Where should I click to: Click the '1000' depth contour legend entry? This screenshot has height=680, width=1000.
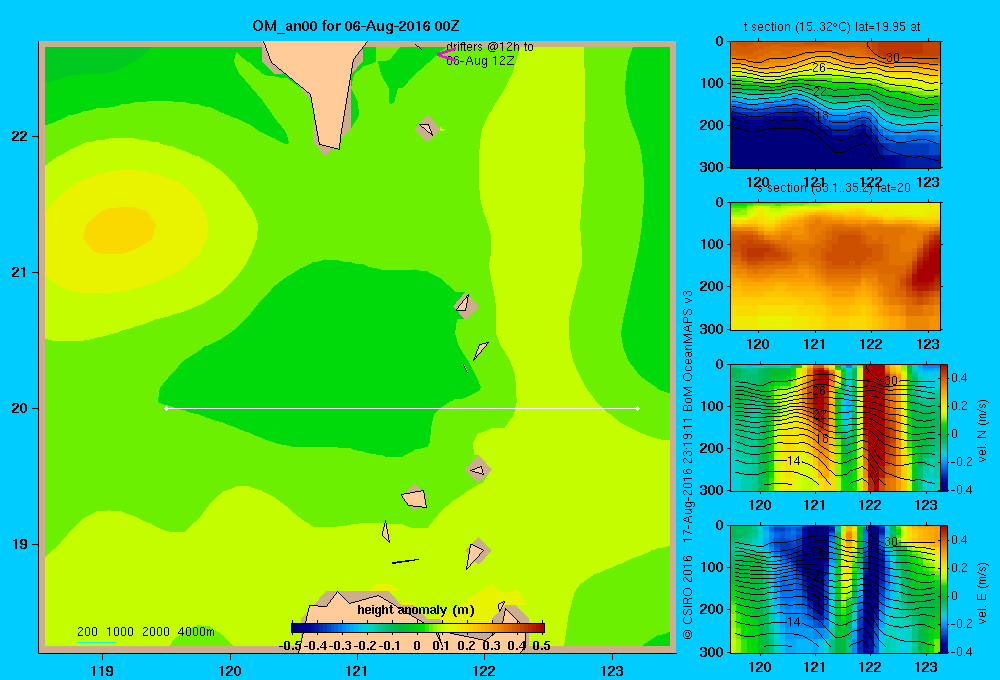120,632
